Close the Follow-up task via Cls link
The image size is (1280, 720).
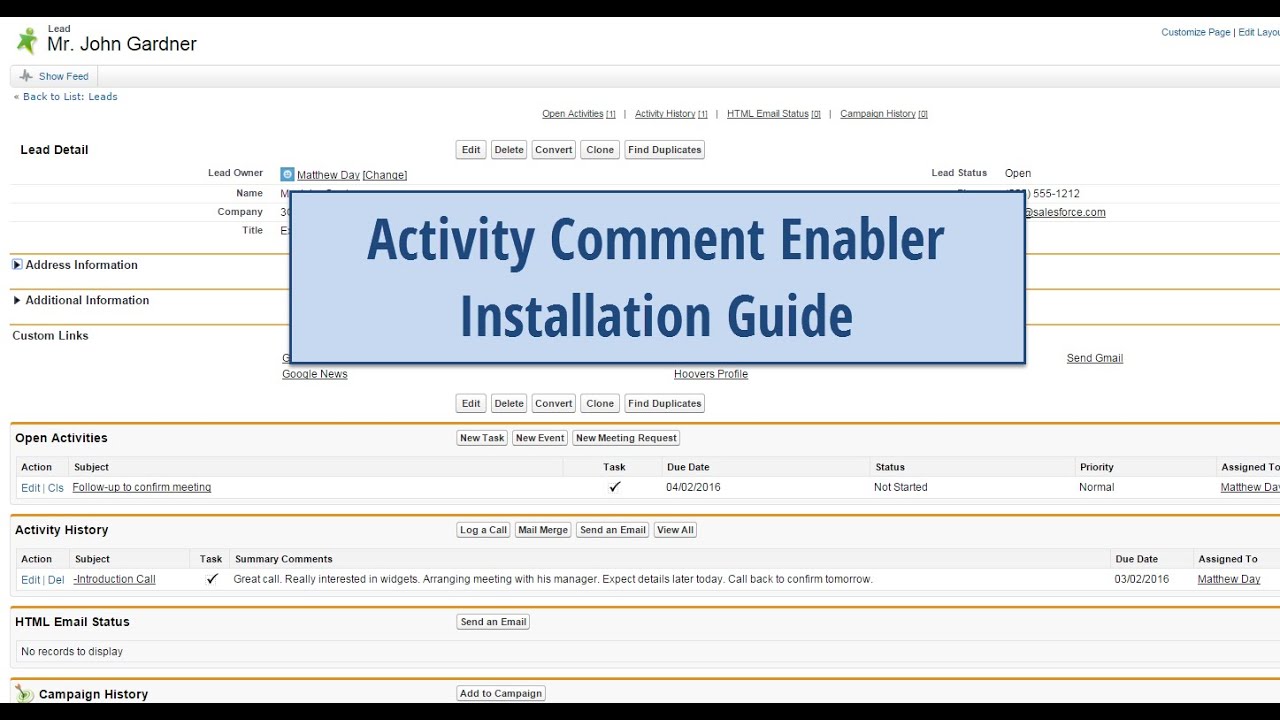pos(56,488)
